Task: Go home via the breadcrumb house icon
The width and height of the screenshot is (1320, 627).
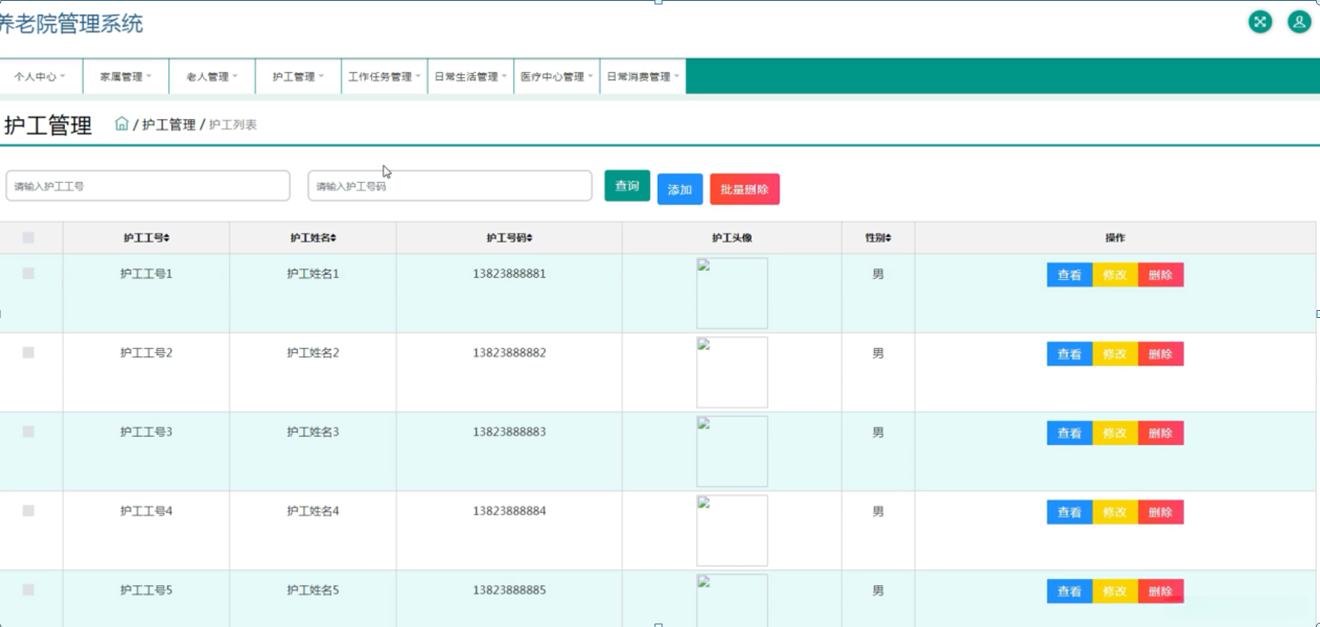Action: [x=122, y=124]
